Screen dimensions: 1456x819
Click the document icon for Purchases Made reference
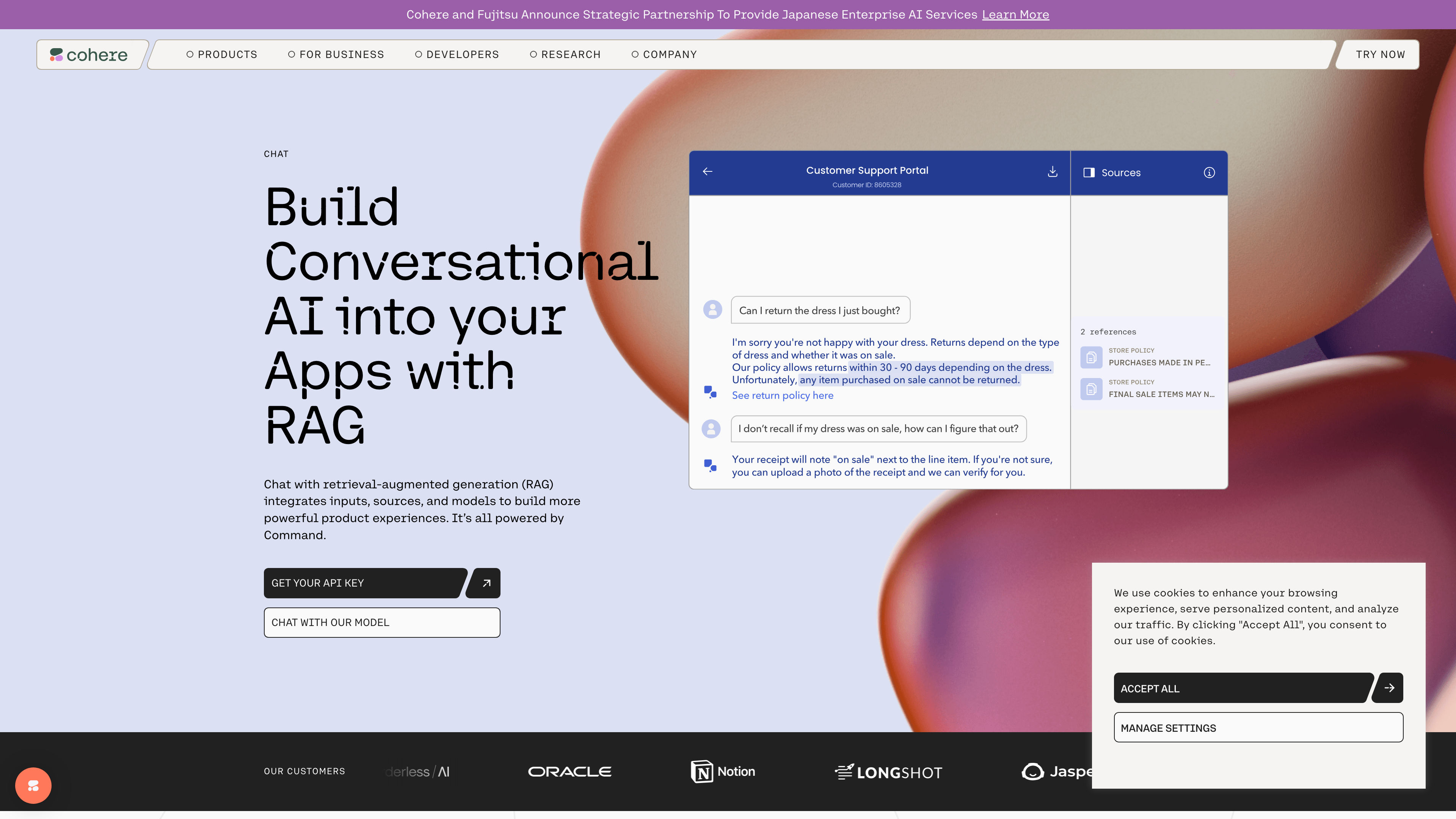click(1092, 357)
